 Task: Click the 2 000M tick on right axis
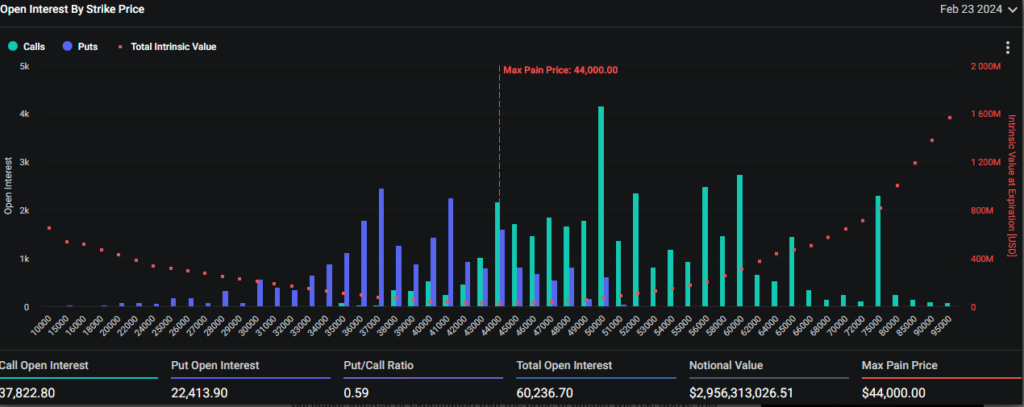pyautogui.click(x=985, y=67)
